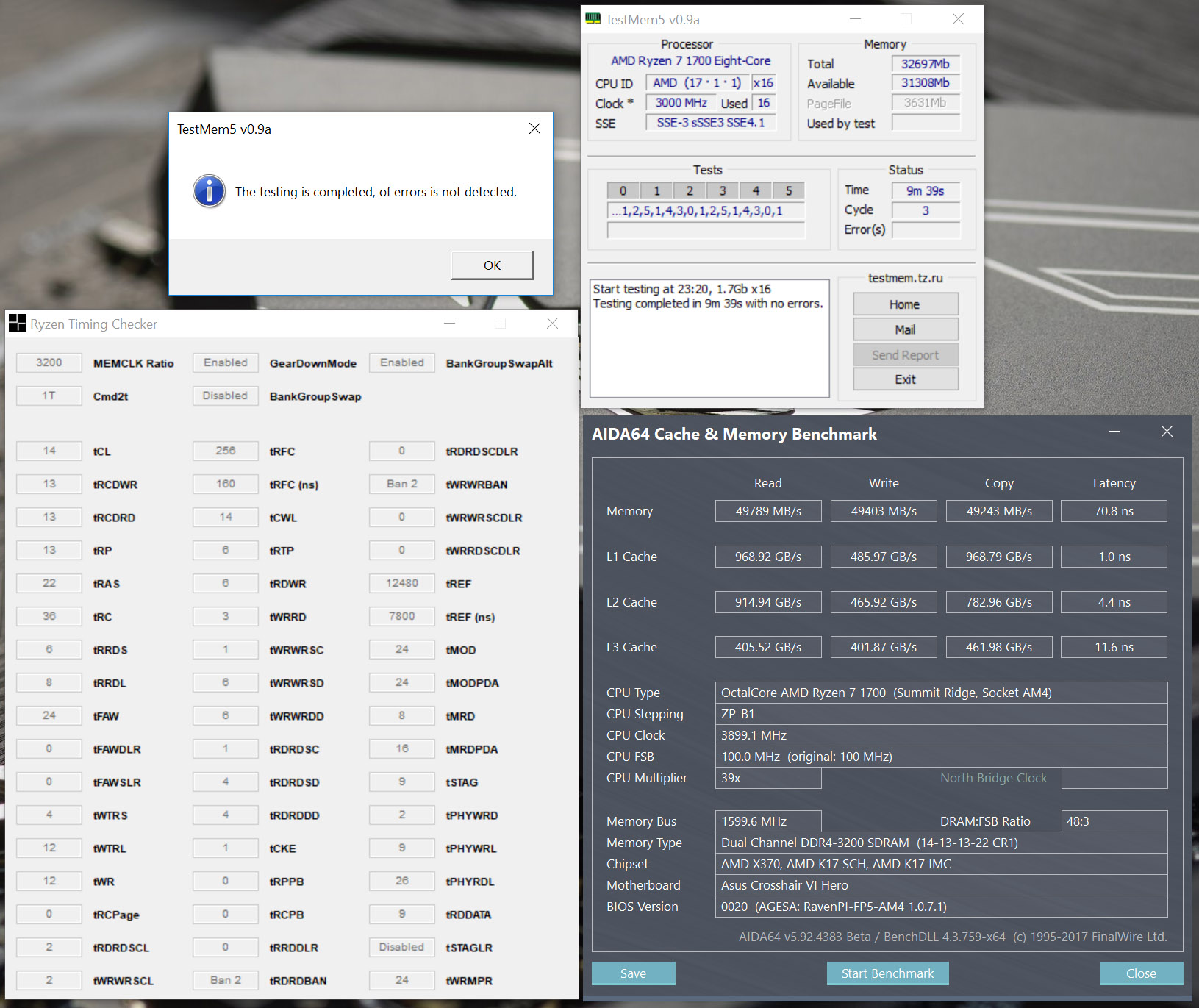1199x1008 pixels.
Task: Click the L2 Cache Copy 782.96 GB/s value
Action: point(999,602)
